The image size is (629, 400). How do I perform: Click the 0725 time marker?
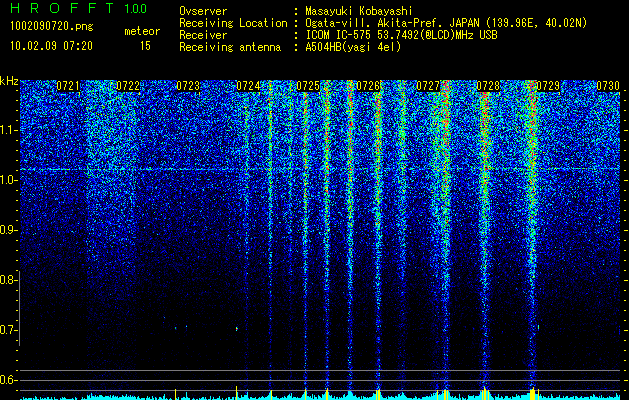pyautogui.click(x=308, y=86)
